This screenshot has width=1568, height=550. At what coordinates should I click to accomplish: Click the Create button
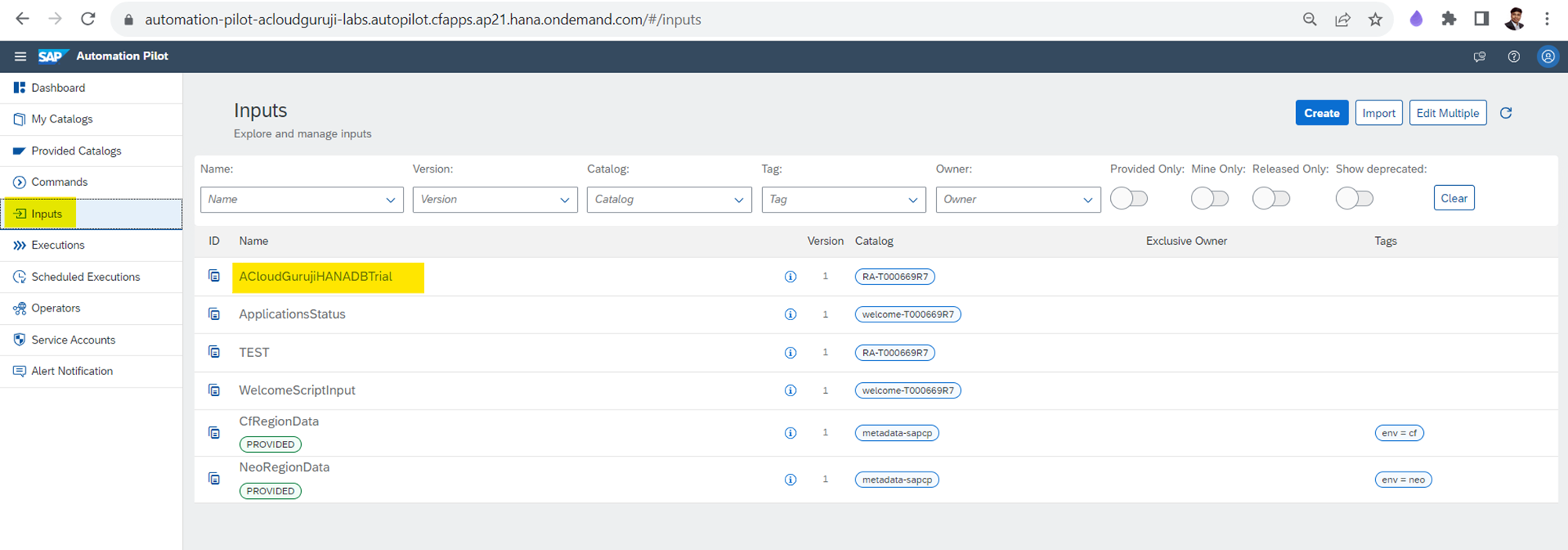pyautogui.click(x=1321, y=113)
